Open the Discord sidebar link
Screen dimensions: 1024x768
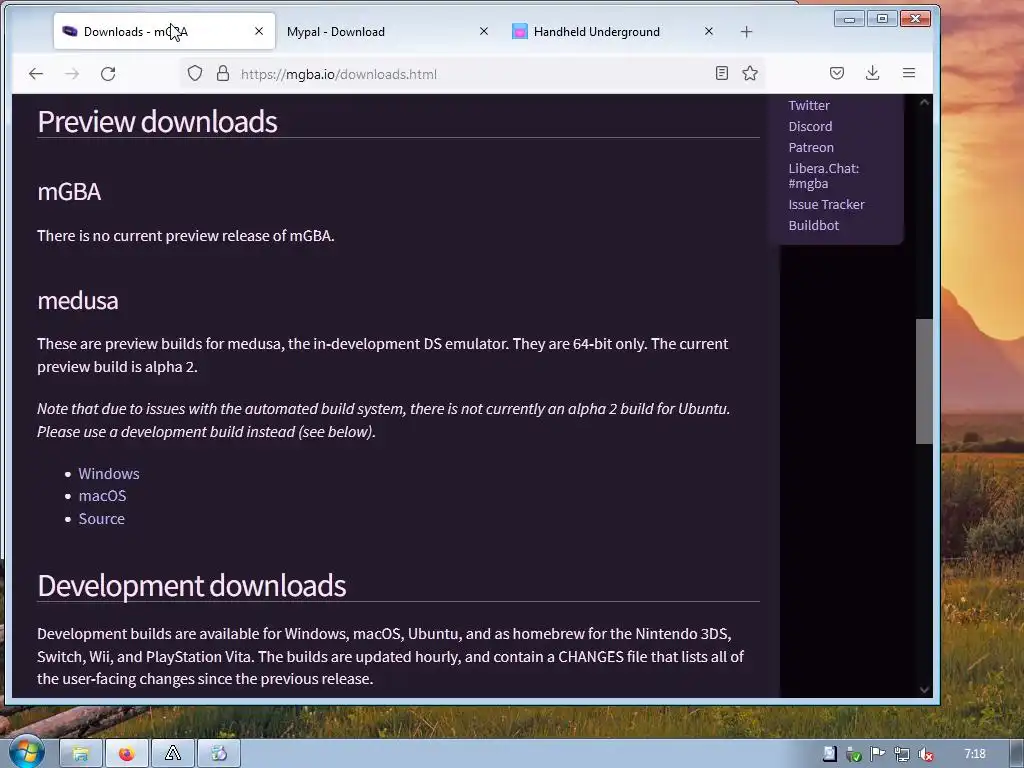[x=810, y=126]
